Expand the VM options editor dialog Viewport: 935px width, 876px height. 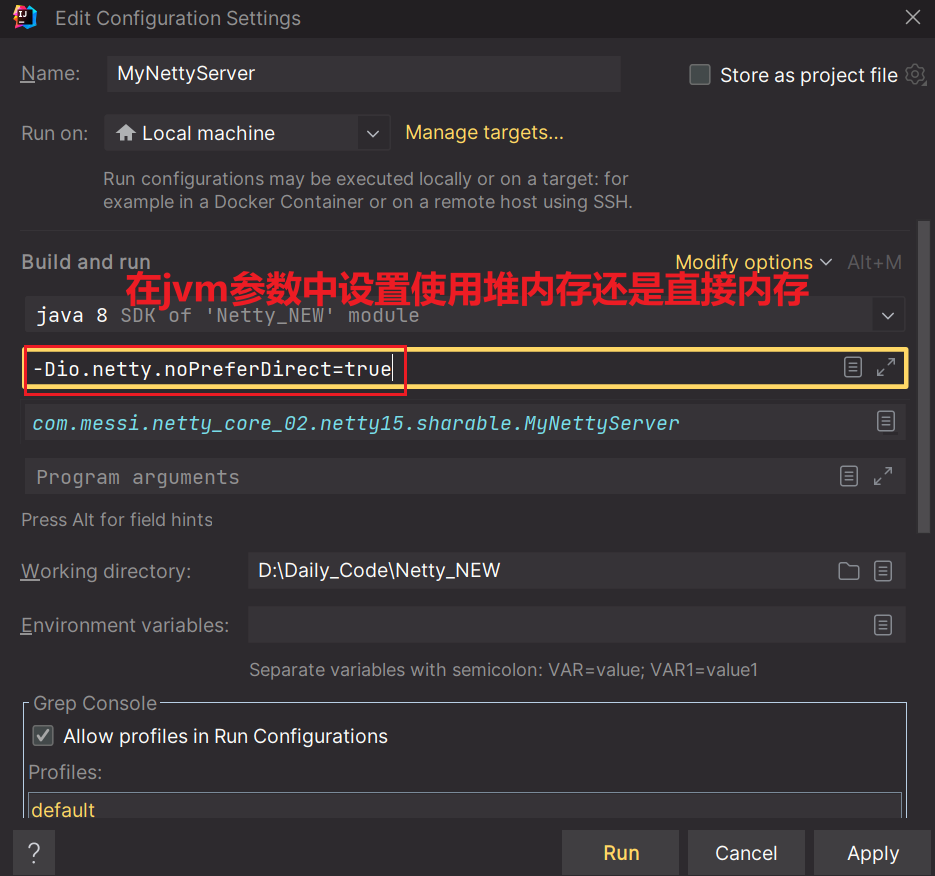[886, 367]
